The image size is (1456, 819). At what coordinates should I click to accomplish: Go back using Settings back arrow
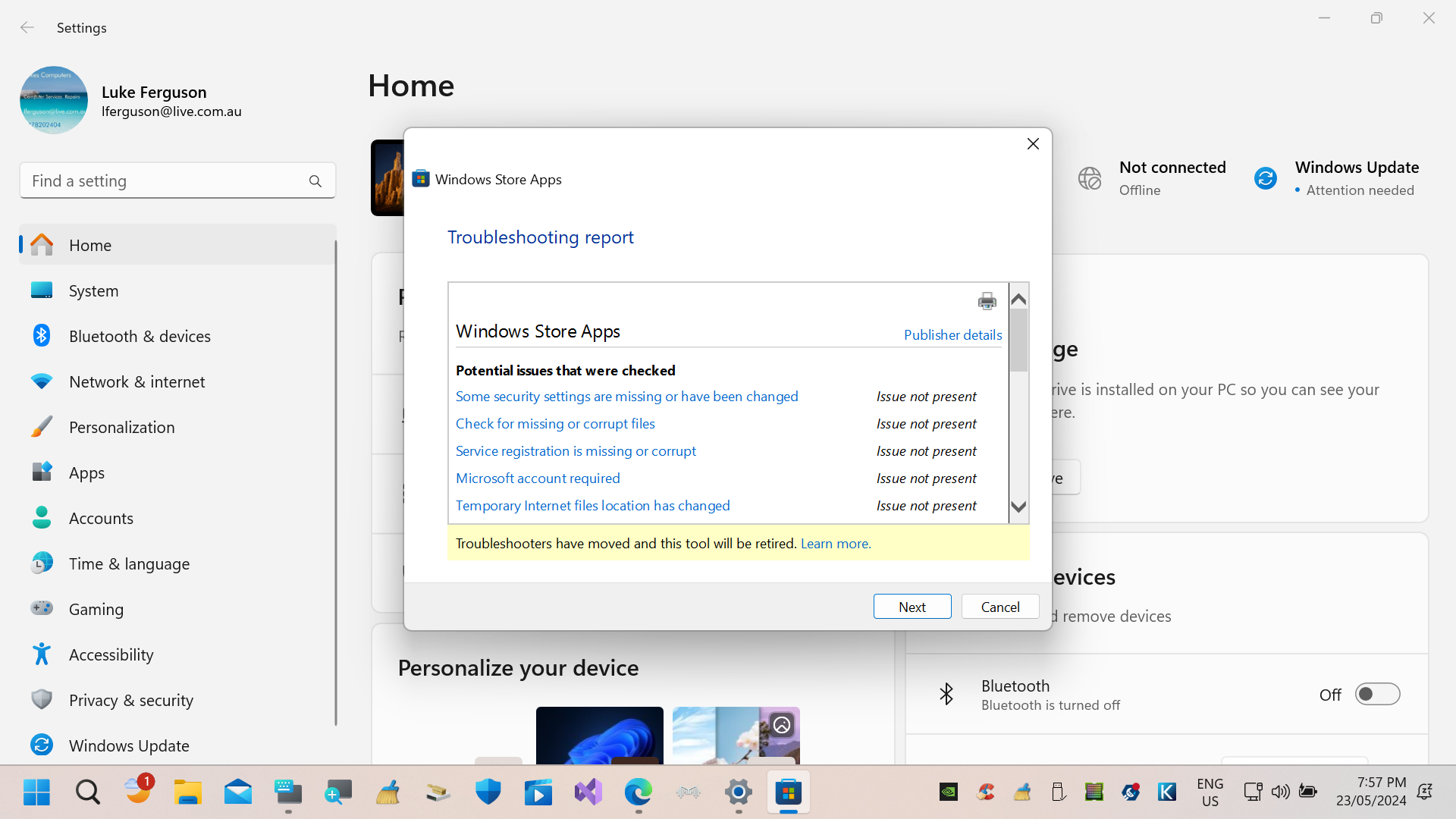(x=27, y=27)
